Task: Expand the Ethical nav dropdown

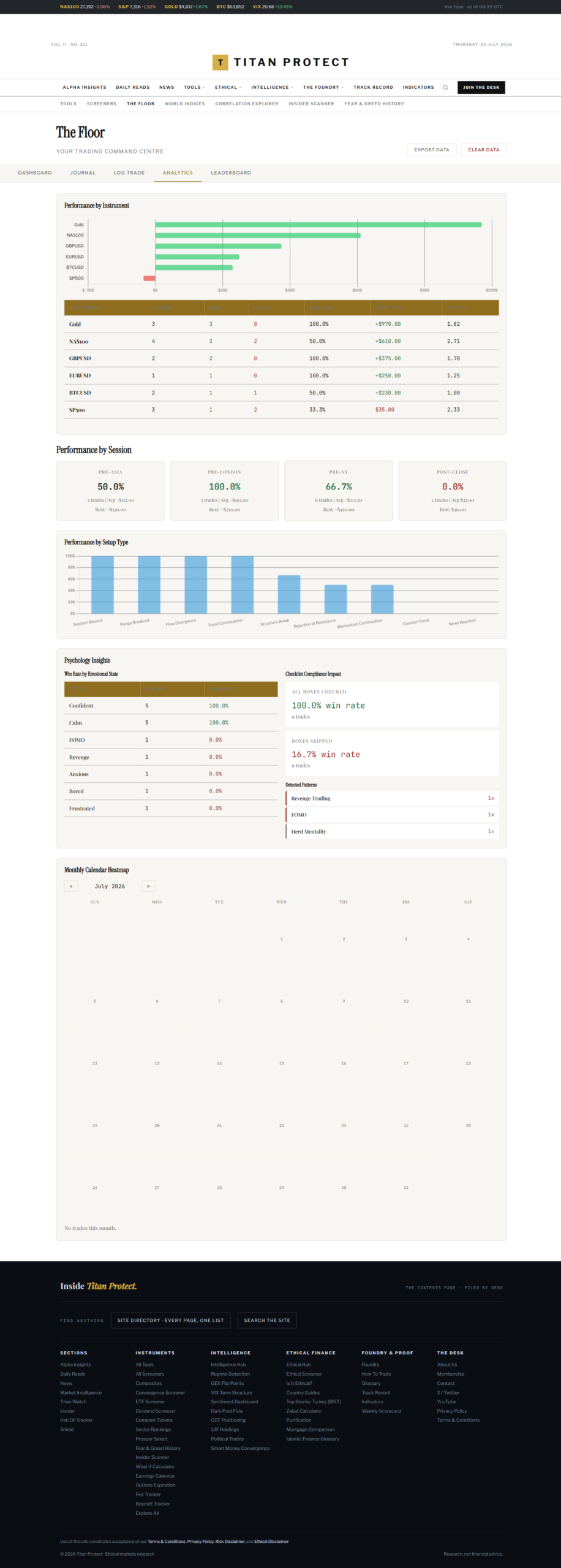Action: [228, 88]
